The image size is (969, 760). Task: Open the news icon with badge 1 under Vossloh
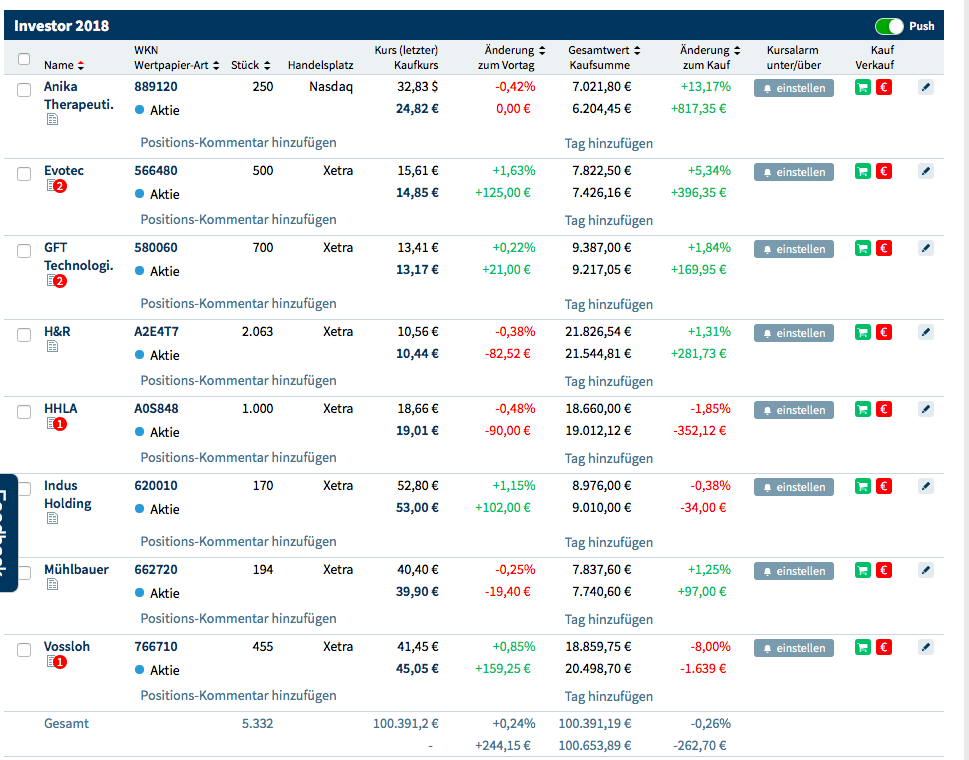[x=56, y=662]
